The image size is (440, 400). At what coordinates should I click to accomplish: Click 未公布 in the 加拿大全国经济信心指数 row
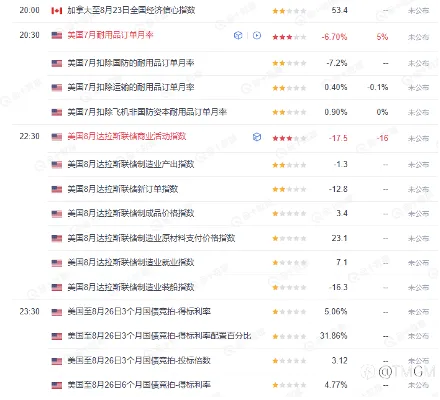(x=419, y=11)
